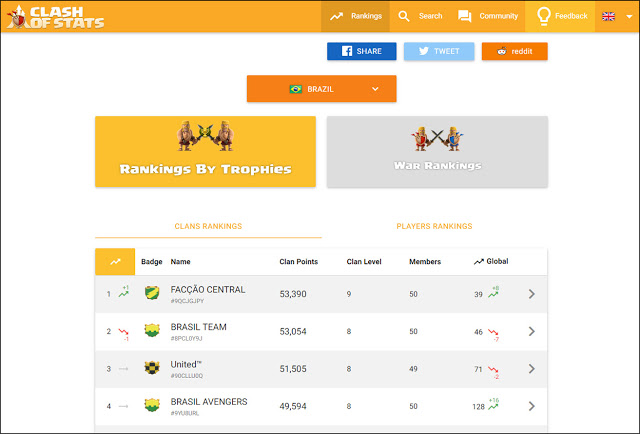Sort by the Clan Level column header
Image resolution: width=640 pixels, height=434 pixels.
(364, 262)
